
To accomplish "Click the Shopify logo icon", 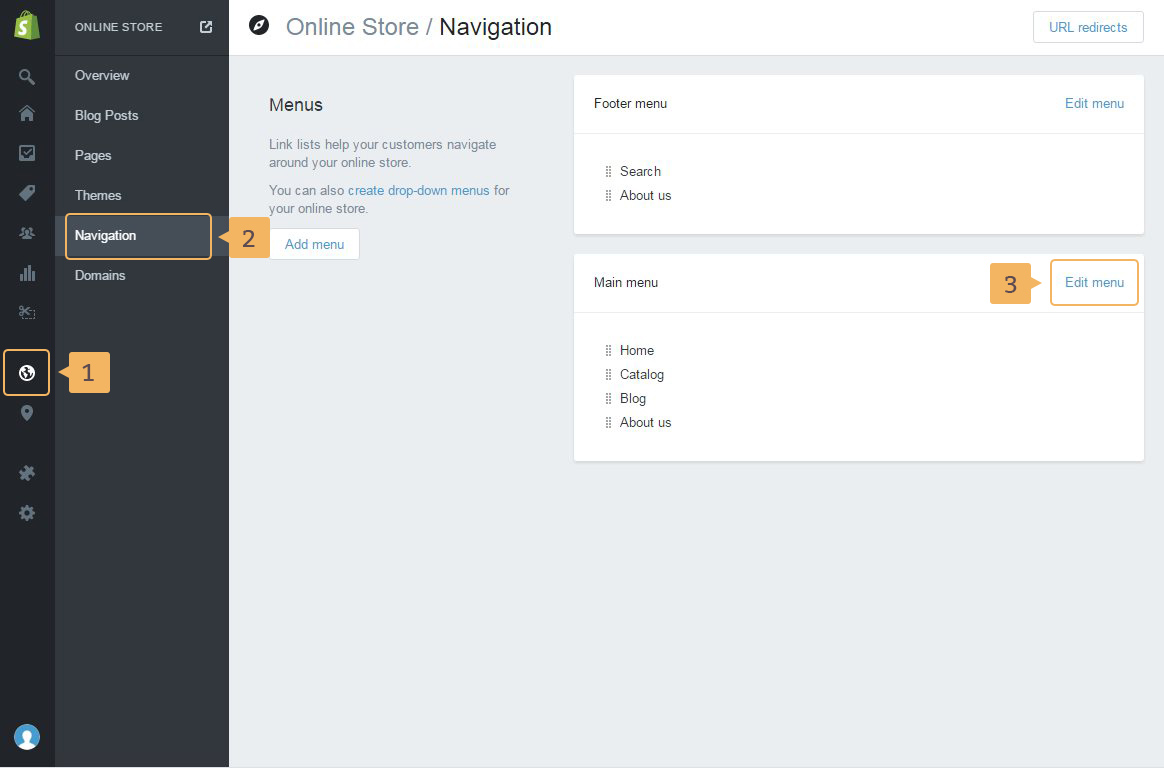I will 27,27.
